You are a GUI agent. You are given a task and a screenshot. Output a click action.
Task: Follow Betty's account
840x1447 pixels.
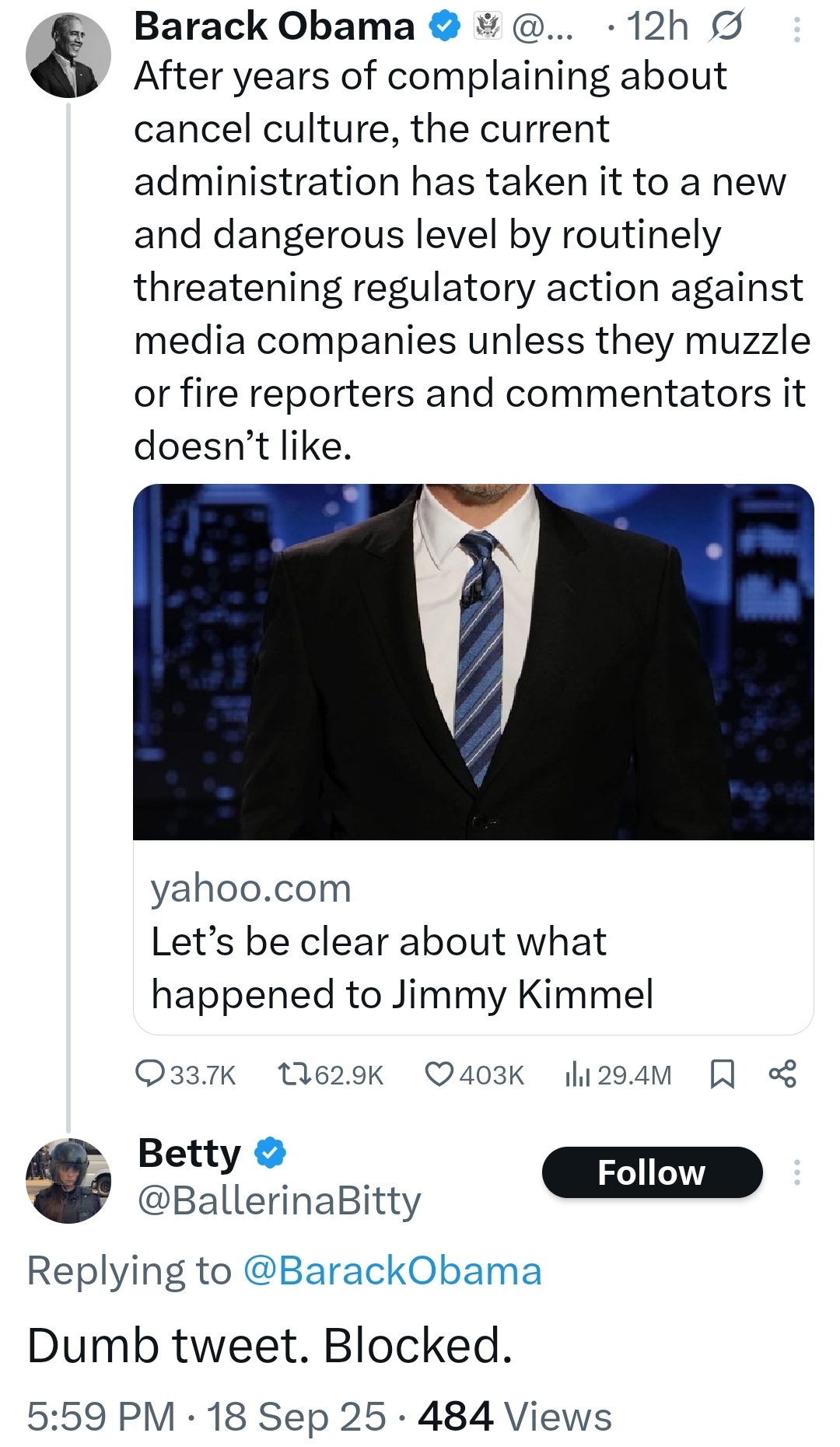(652, 1172)
